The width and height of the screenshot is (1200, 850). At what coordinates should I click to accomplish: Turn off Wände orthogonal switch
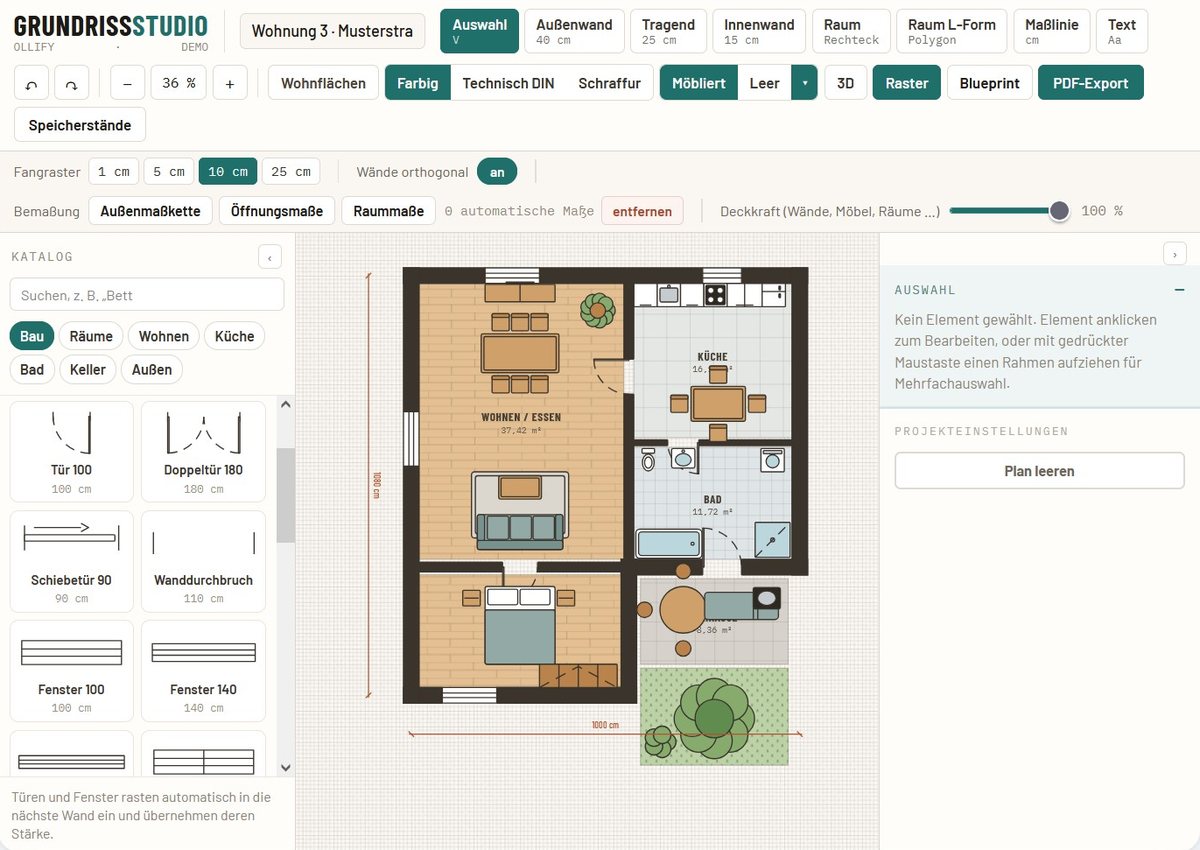tap(497, 172)
